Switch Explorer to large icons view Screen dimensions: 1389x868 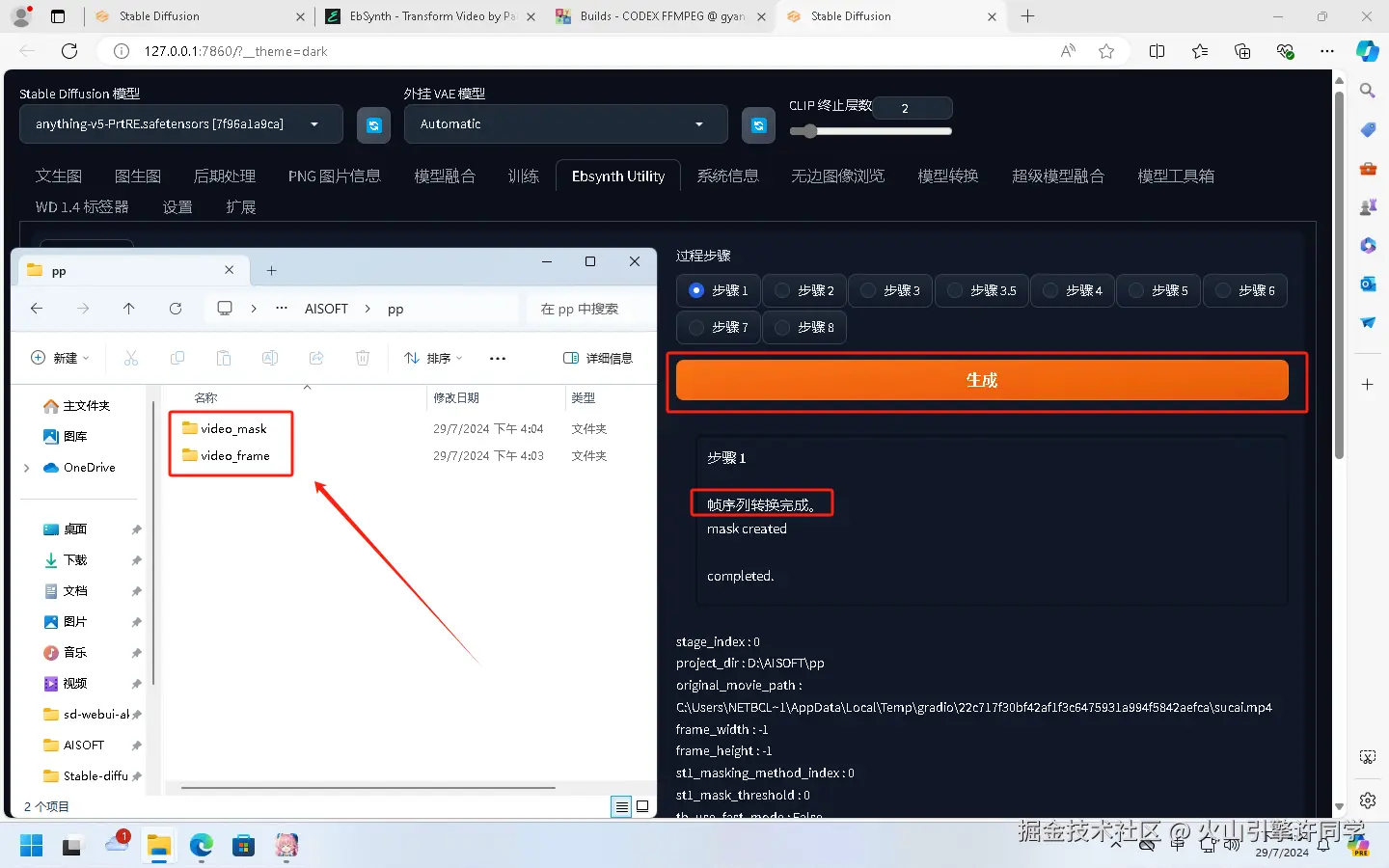pos(642,806)
